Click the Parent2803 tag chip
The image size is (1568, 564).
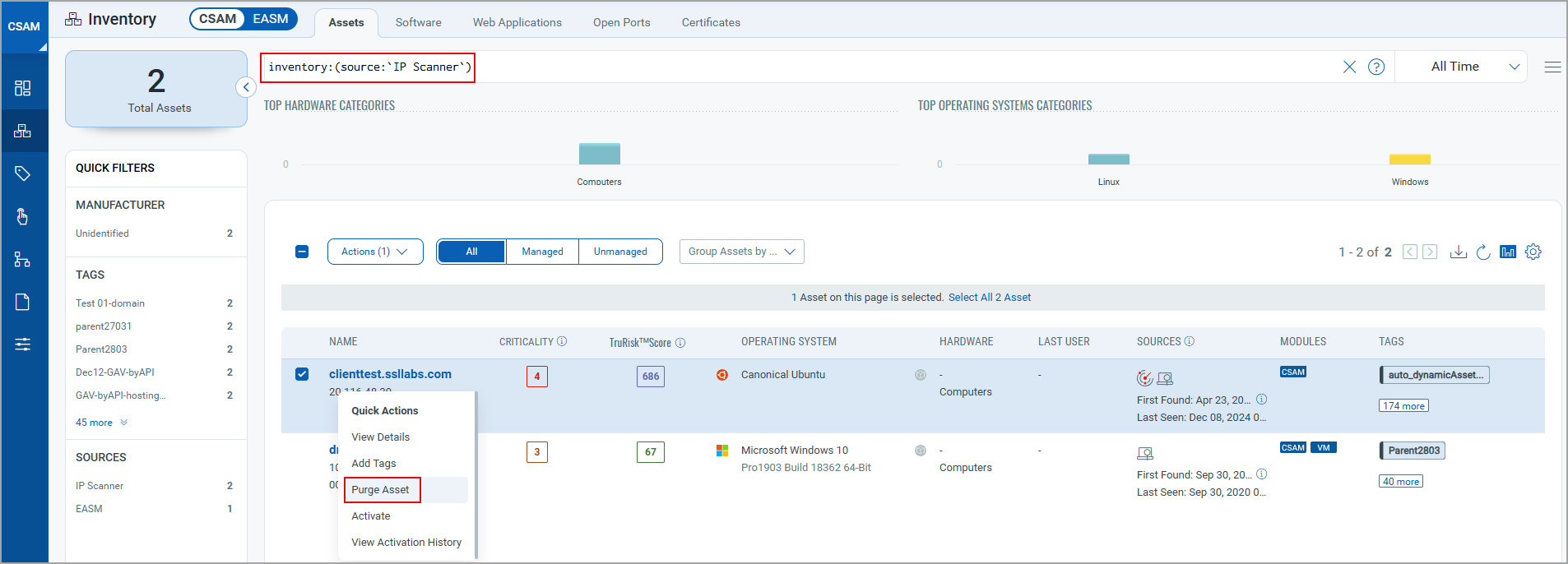1413,451
